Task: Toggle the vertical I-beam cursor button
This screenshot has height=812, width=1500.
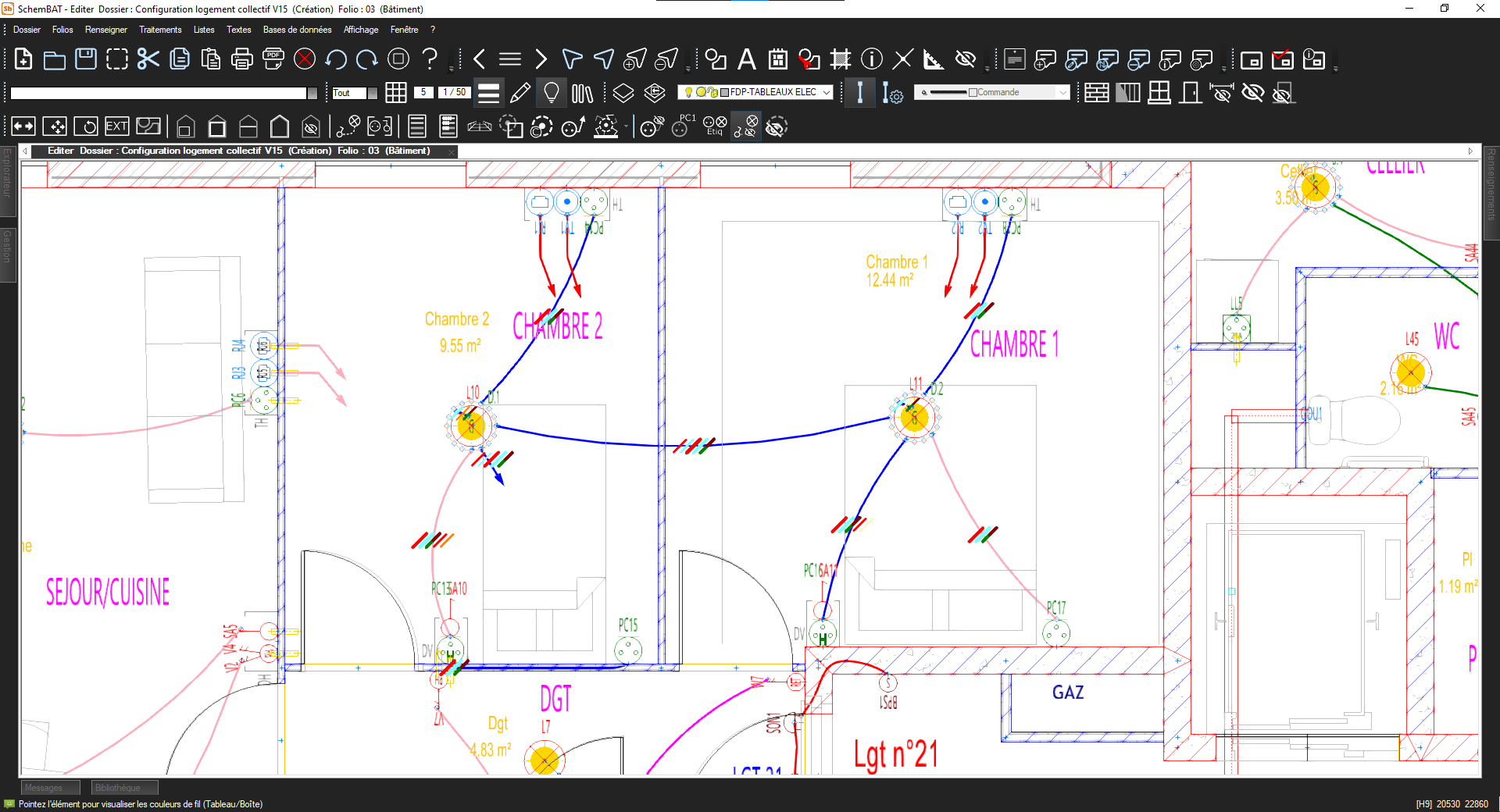Action: click(x=860, y=93)
